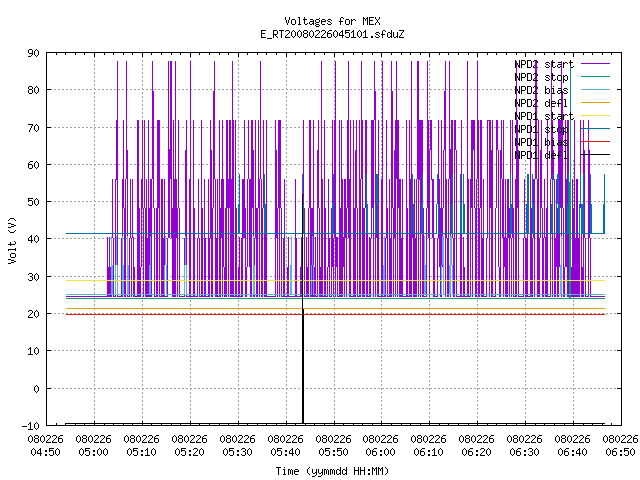Image resolution: width=640 pixels, height=480 pixels.
Task: Click the x-axis tick label 06:40
Action: [572, 452]
